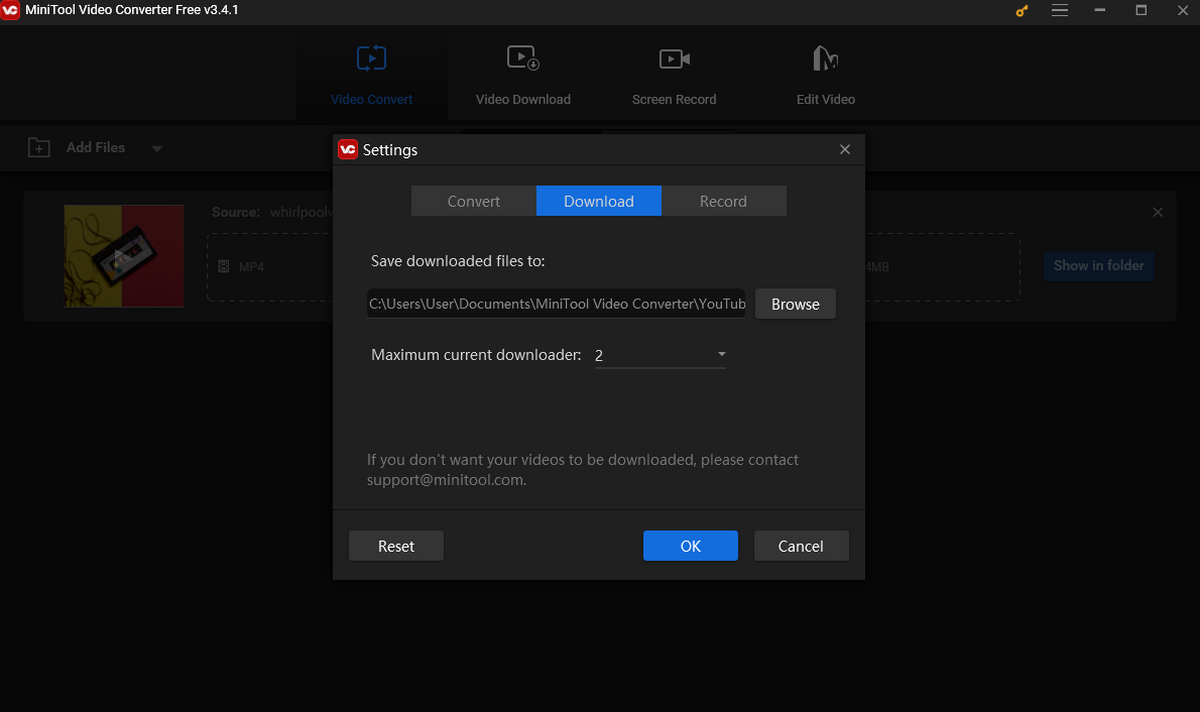Click the MiniTool app logo in title bar

pos(10,10)
